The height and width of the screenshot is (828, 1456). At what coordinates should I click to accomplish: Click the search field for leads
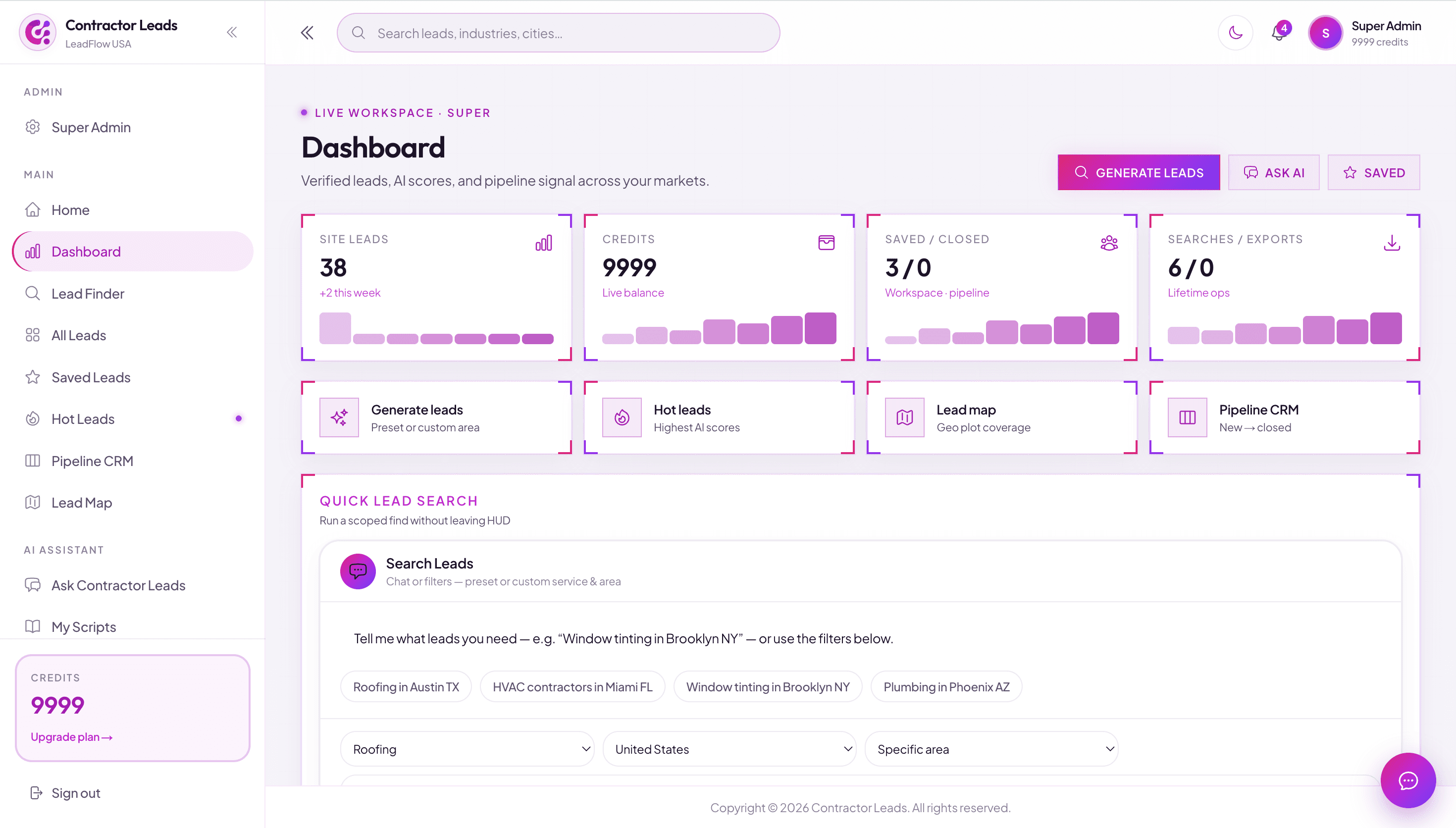(x=558, y=33)
